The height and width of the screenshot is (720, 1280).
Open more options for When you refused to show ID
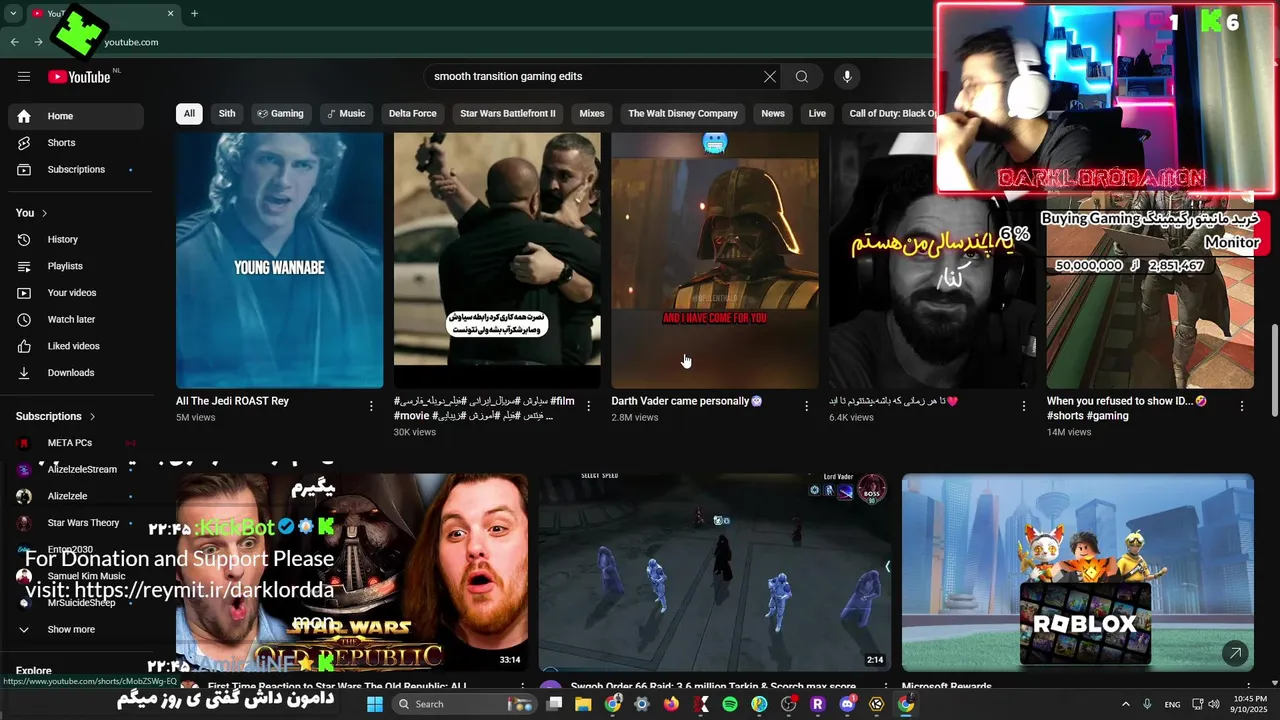[x=1242, y=406]
